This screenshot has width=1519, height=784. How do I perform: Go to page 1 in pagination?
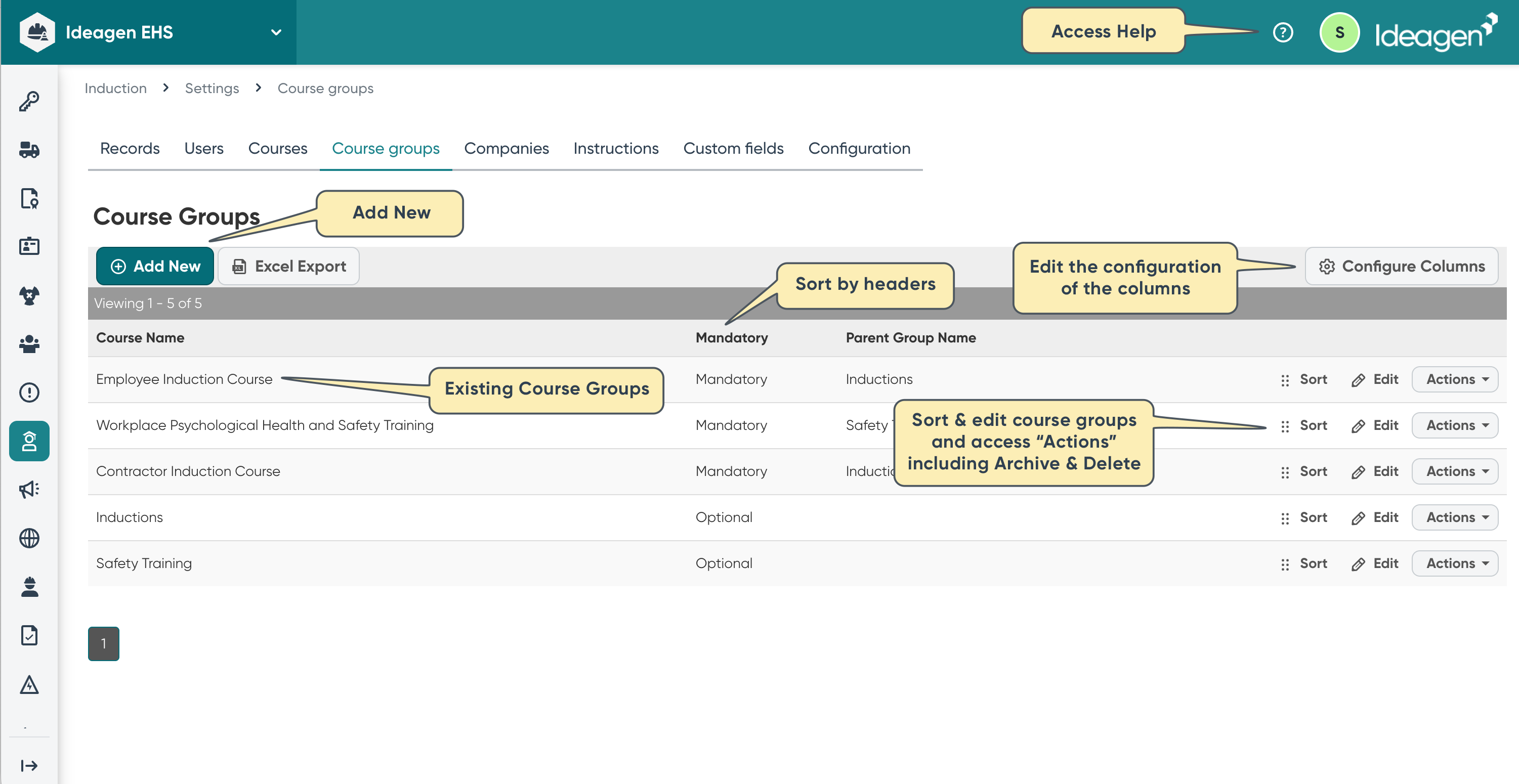pos(103,643)
